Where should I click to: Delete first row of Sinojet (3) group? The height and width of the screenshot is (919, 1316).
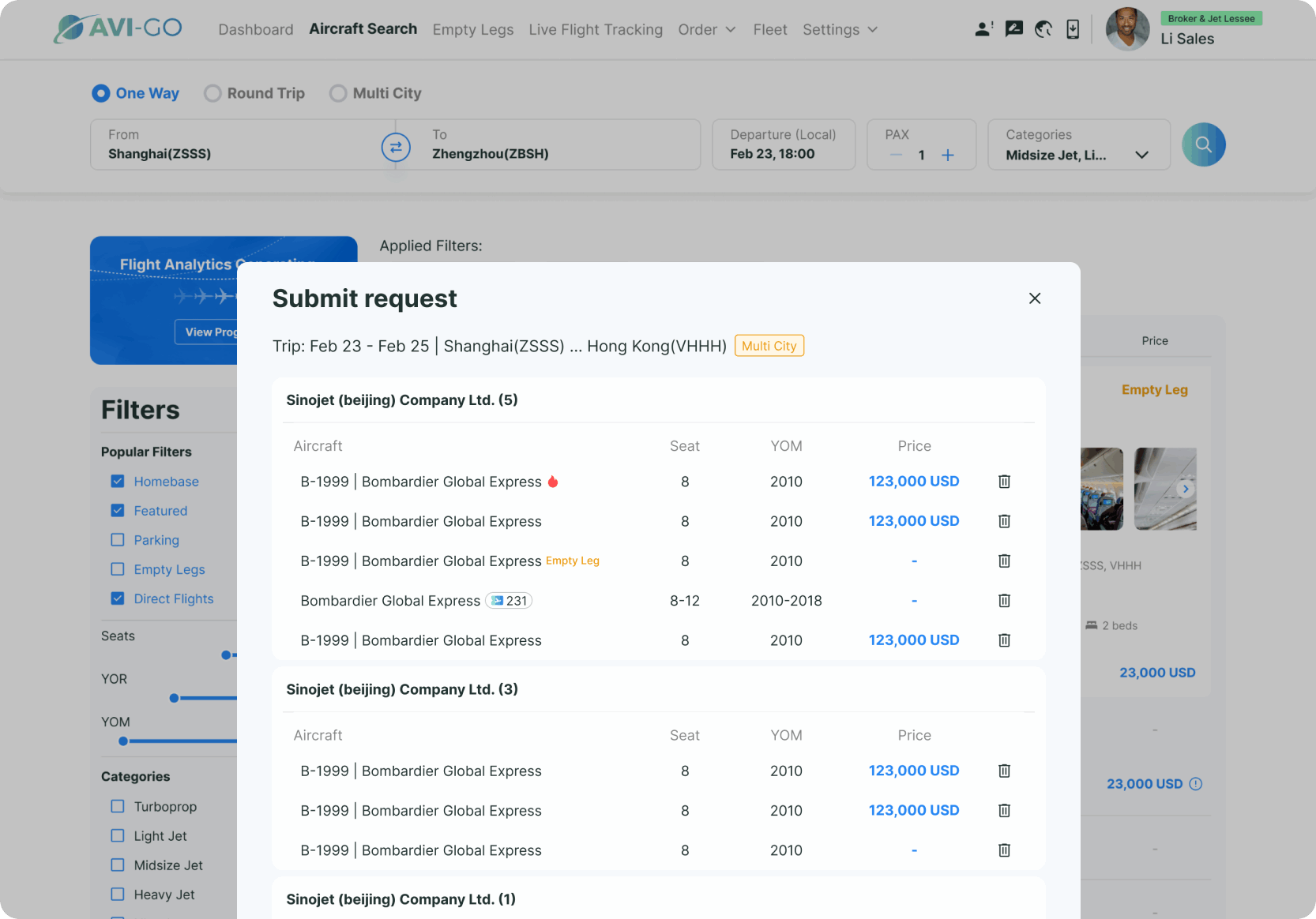click(1004, 771)
